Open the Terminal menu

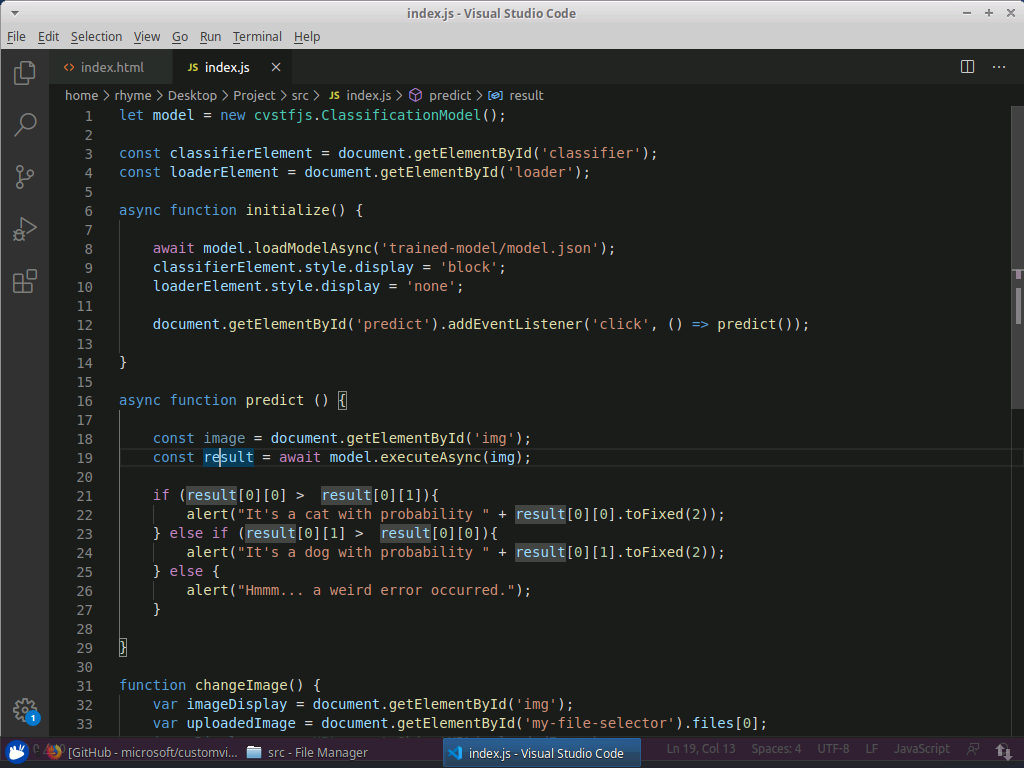(257, 37)
